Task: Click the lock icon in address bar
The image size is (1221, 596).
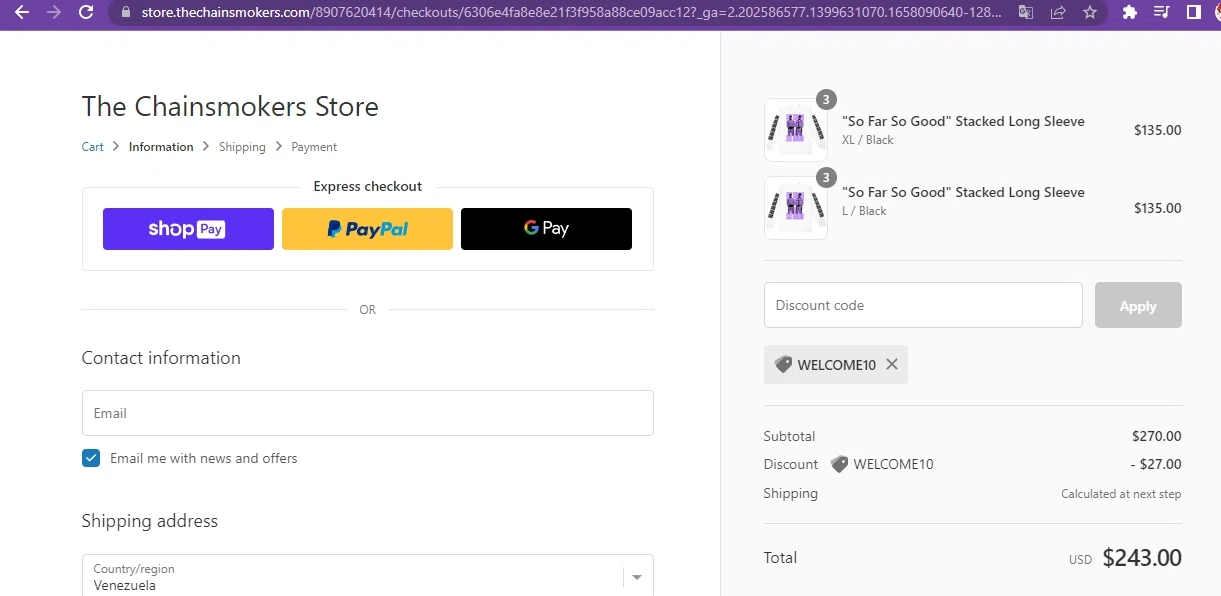Action: click(126, 13)
